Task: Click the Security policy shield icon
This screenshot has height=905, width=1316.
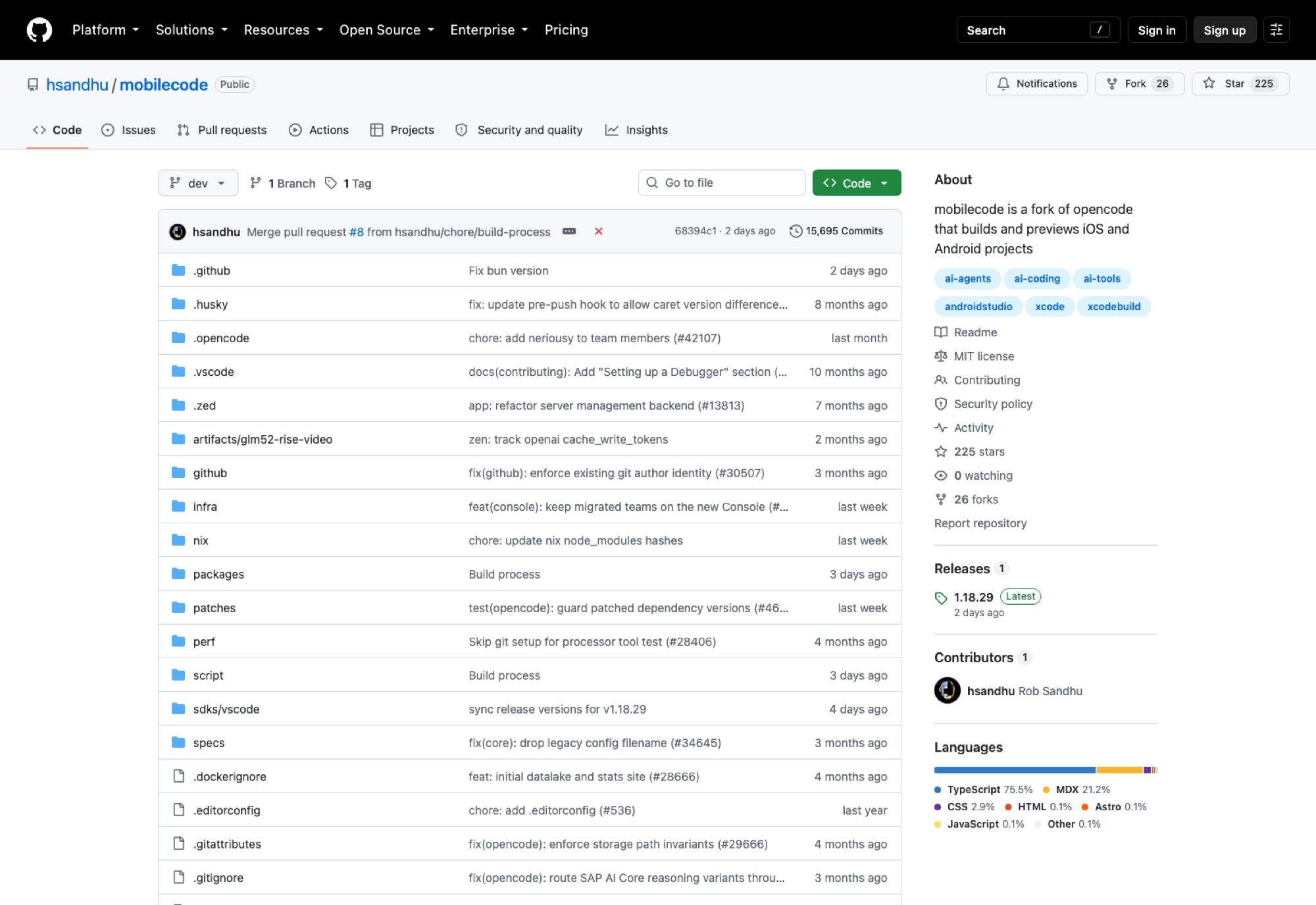Action: click(x=941, y=403)
